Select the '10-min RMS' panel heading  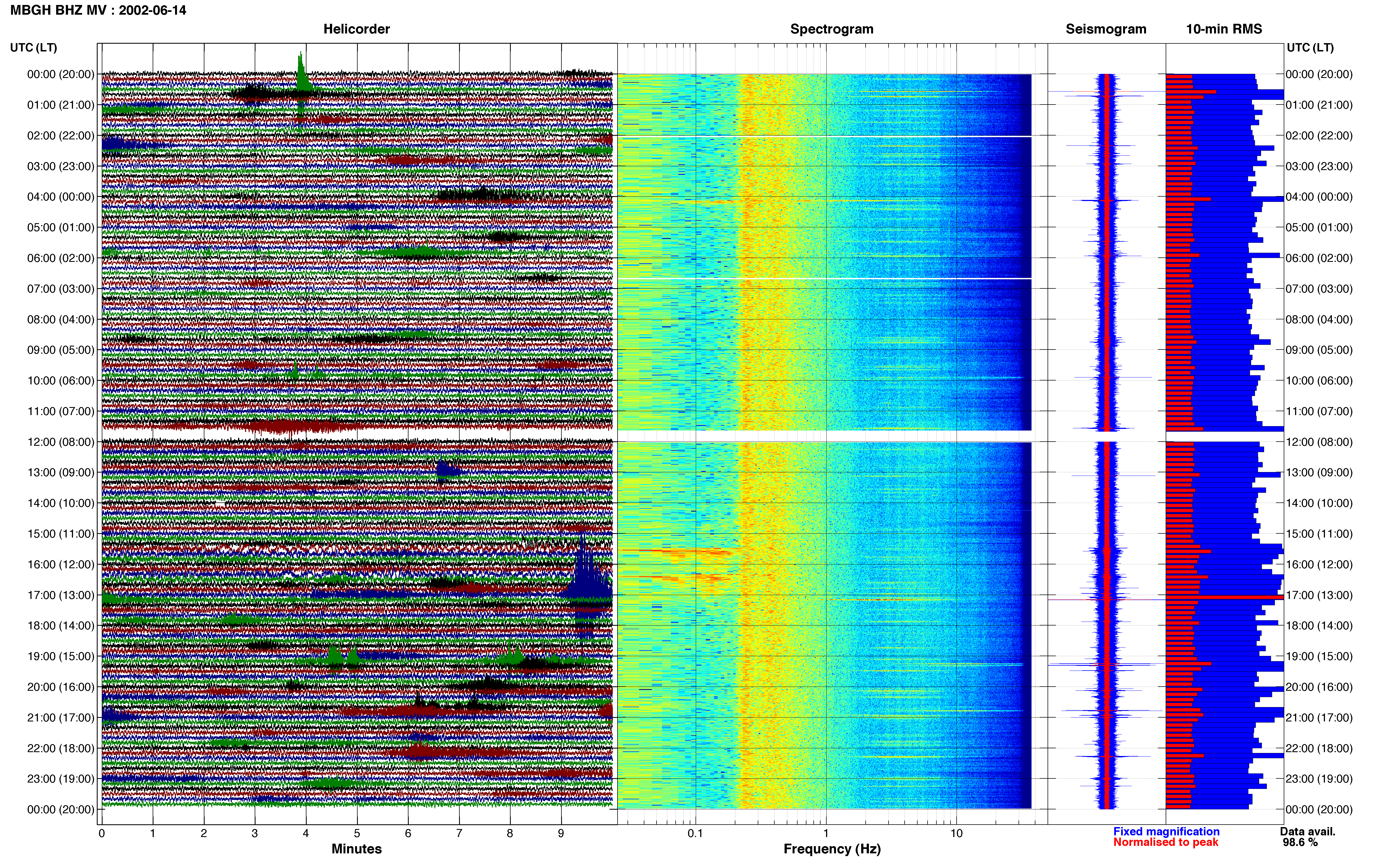[1224, 29]
